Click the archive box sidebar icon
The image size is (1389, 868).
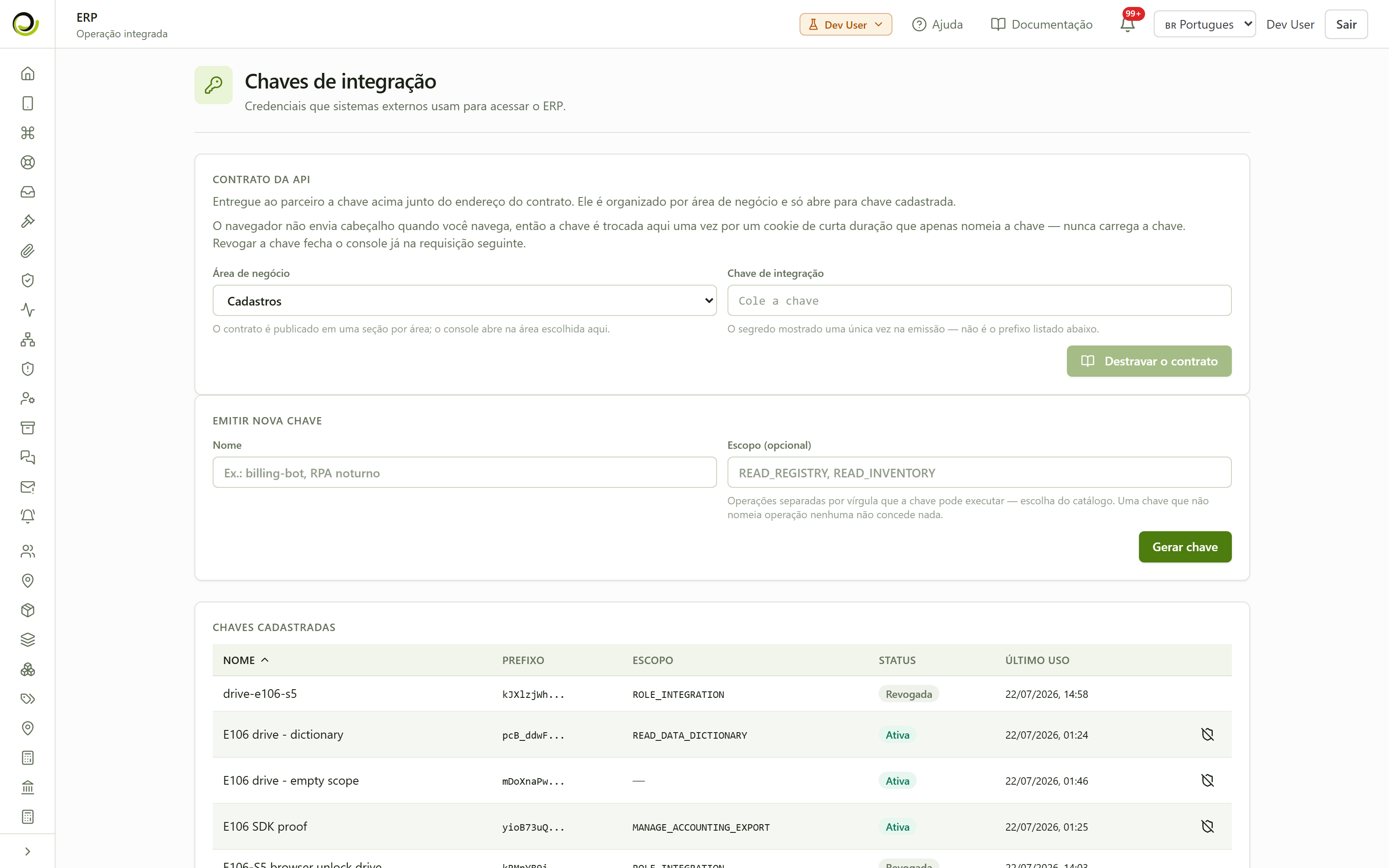click(x=27, y=427)
